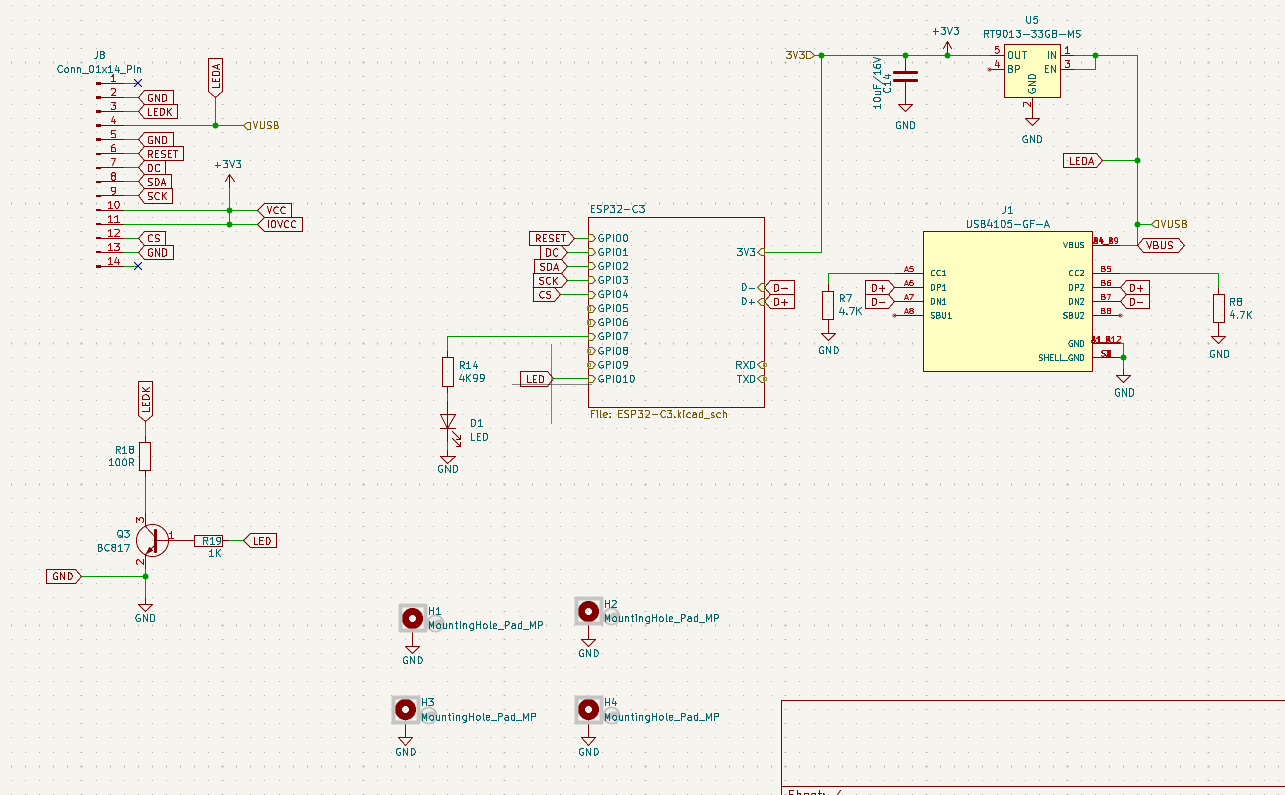This screenshot has width=1285, height=795.
Task: Click the GND symbol below resistor R7
Action: 828,338
